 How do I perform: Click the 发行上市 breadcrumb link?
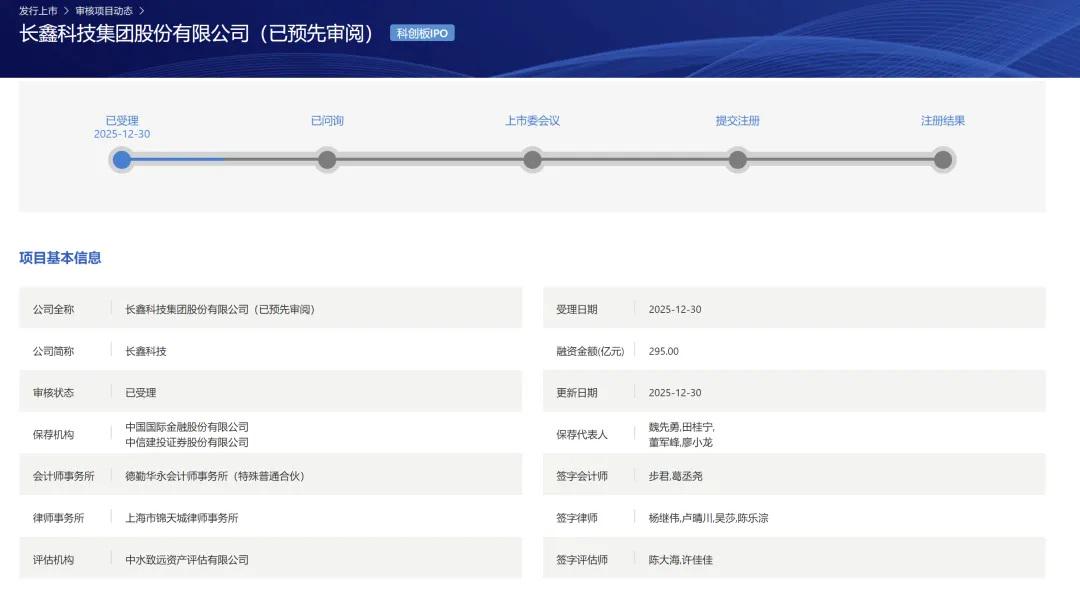click(x=38, y=11)
